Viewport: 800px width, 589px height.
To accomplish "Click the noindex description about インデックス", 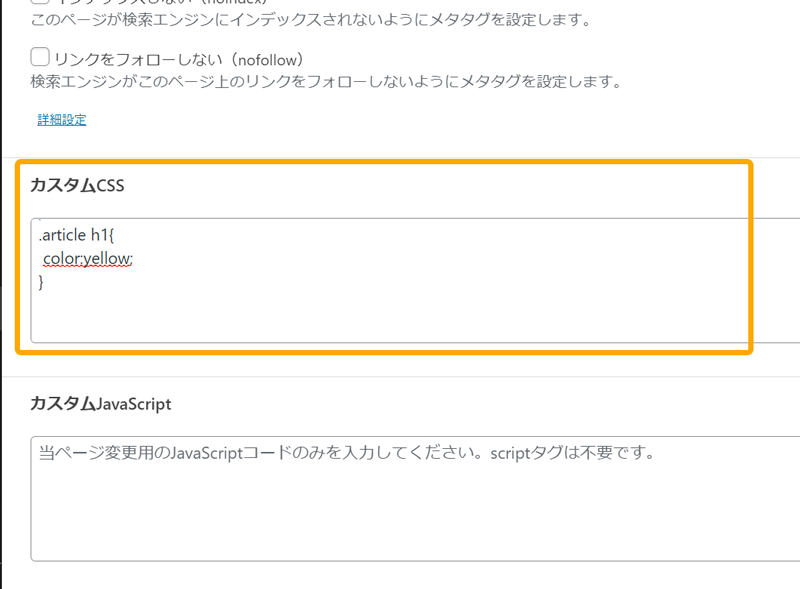I will (x=311, y=20).
